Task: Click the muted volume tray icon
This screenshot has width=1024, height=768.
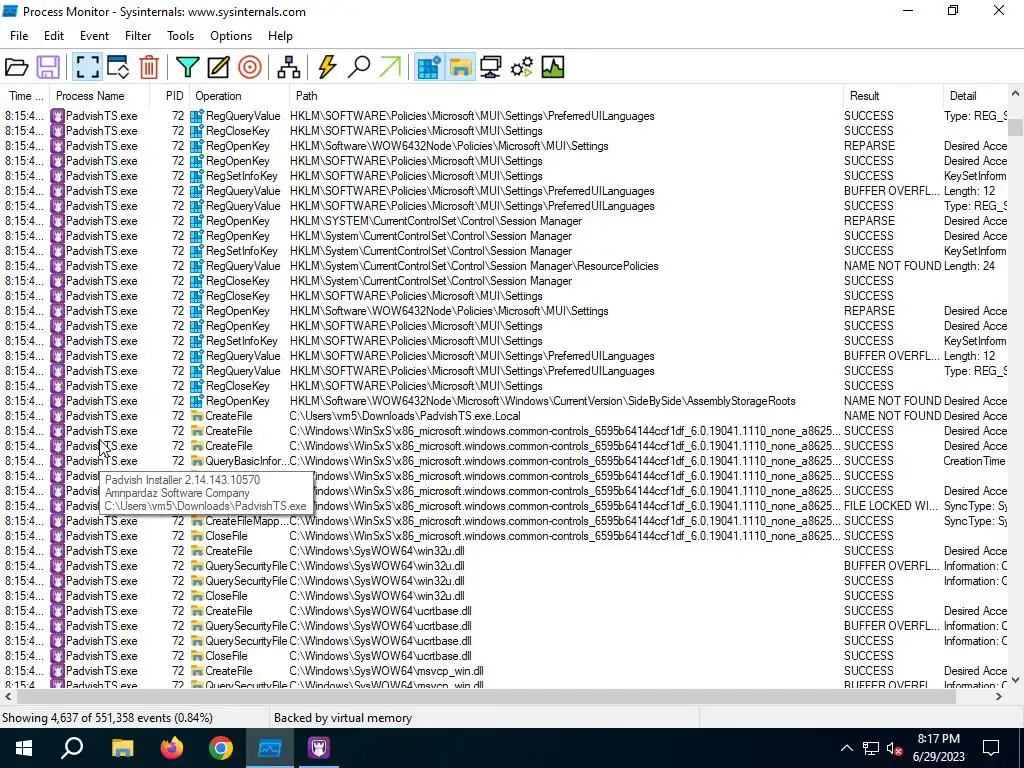Action: pyautogui.click(x=894, y=748)
